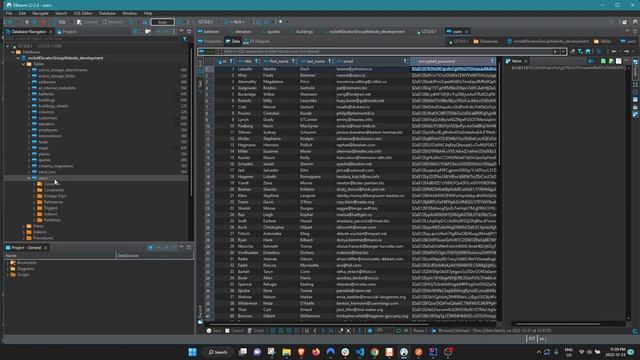
Task: Open Google Chrome from the taskbar
Action: (375, 352)
